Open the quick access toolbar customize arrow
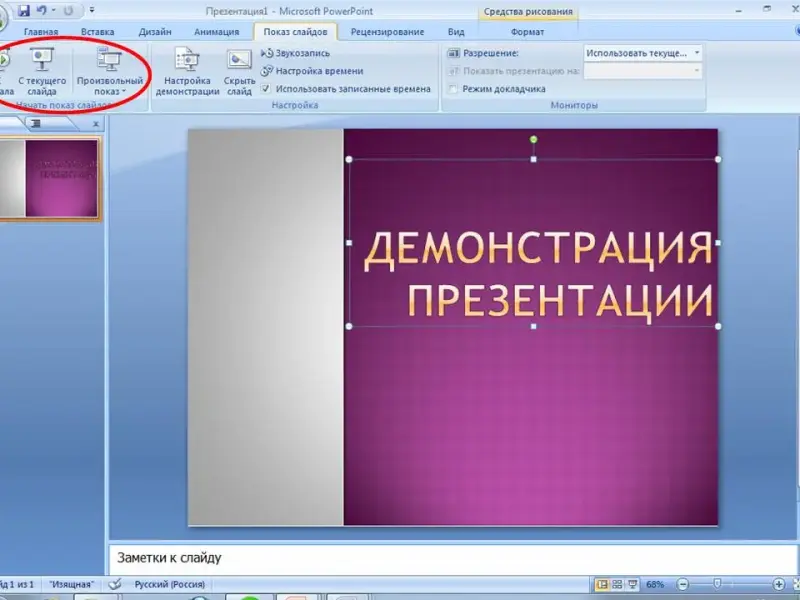 pos(92,11)
